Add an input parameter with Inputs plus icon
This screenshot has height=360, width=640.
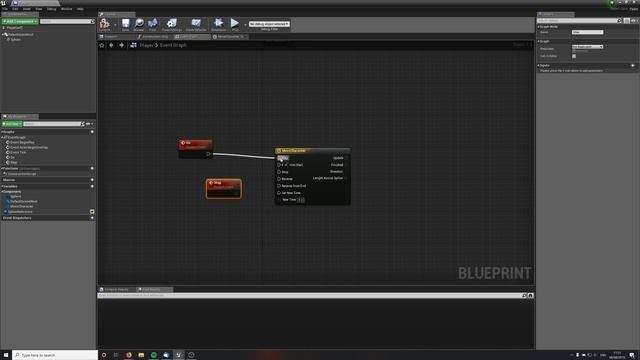[633, 65]
